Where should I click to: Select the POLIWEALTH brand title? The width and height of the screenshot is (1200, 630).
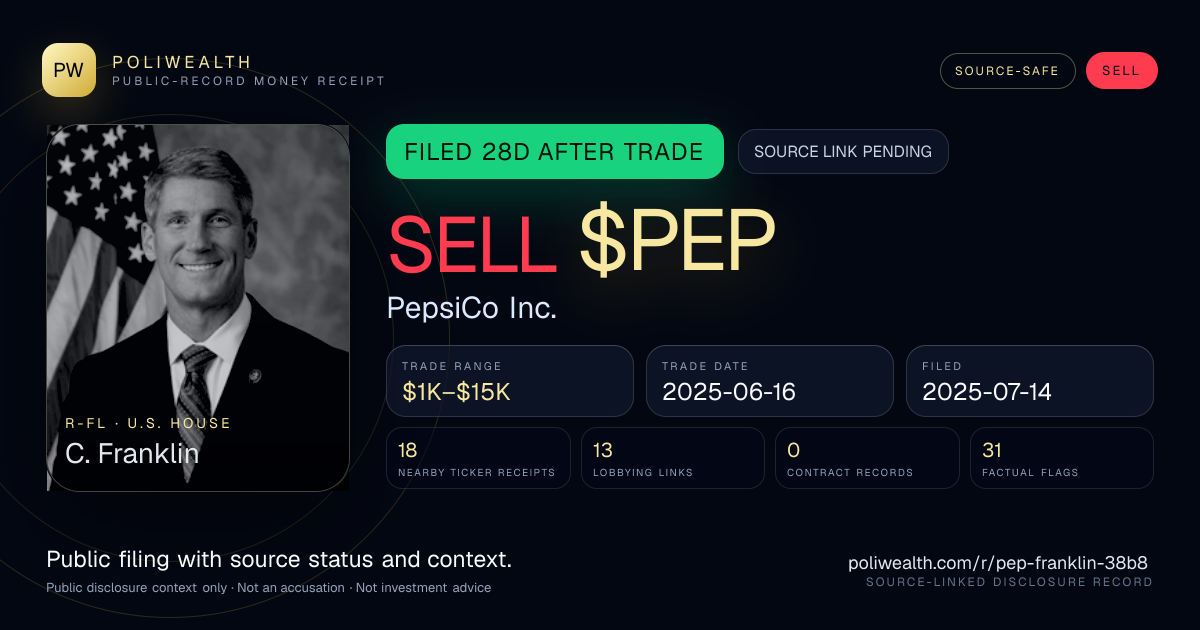pyautogui.click(x=182, y=62)
